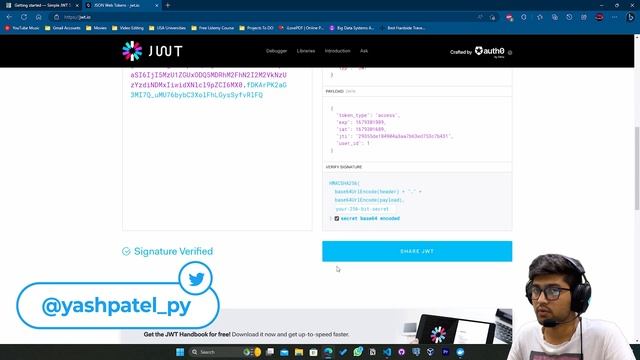Screen dimensions: 640x360
Task: Open the YouTube Music bookmark
Action: (22, 28)
